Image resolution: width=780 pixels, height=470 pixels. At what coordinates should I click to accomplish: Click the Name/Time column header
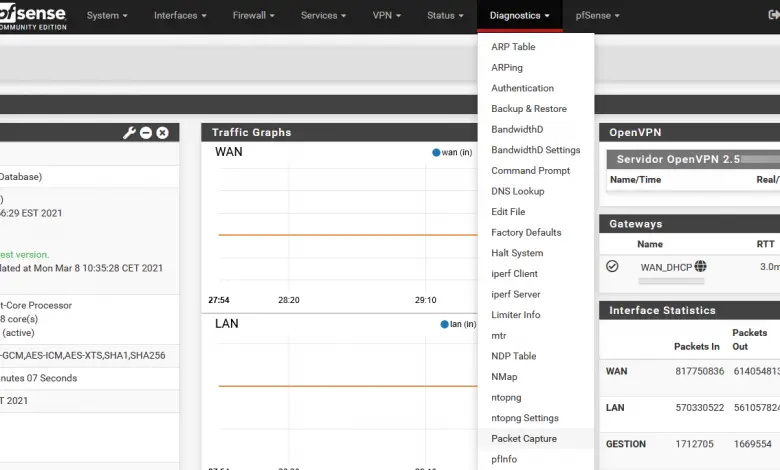click(x=635, y=180)
